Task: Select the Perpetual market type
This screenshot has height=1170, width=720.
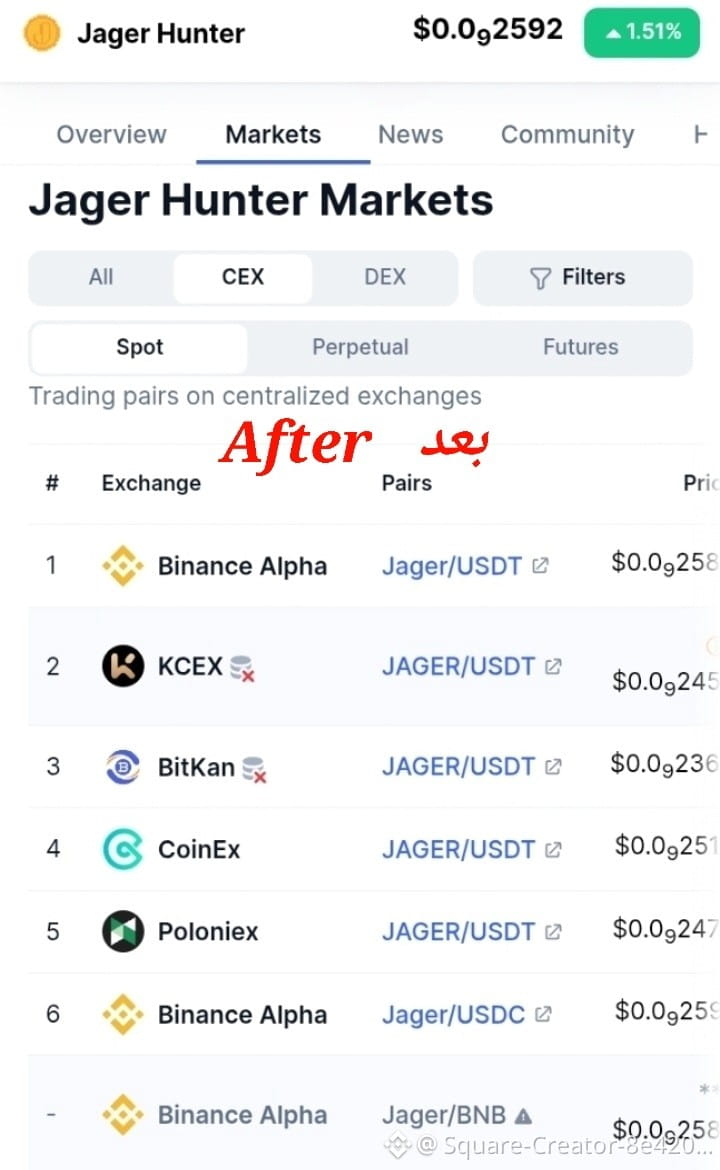Action: [x=360, y=347]
